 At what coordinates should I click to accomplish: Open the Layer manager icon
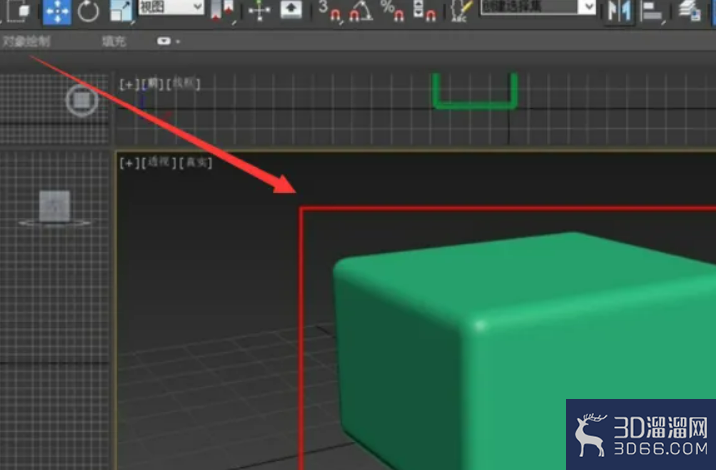(x=690, y=11)
